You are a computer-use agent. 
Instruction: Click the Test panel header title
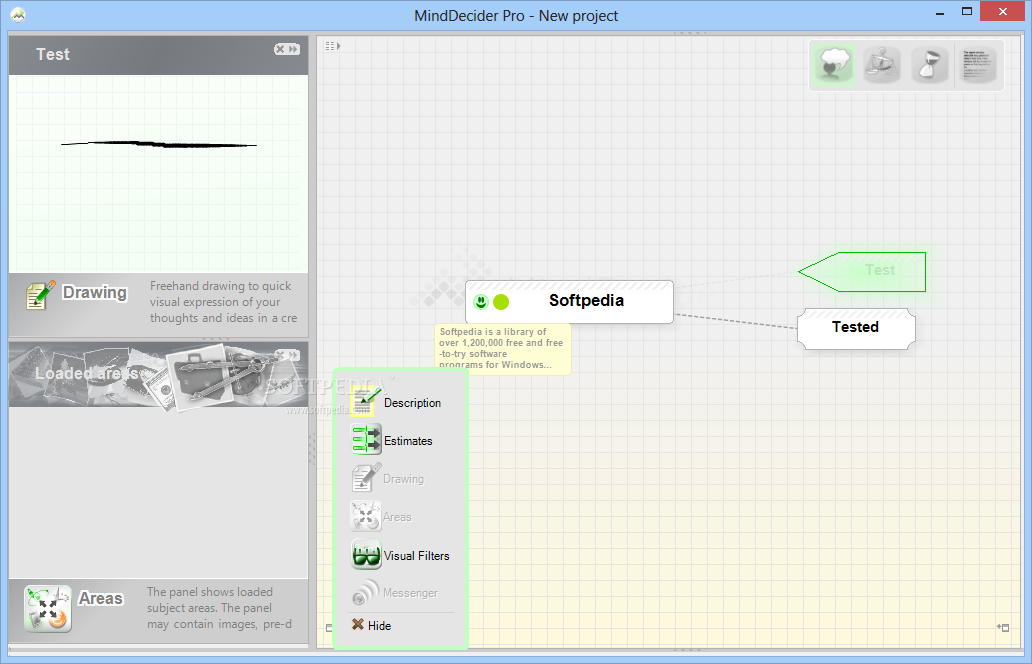coord(53,55)
